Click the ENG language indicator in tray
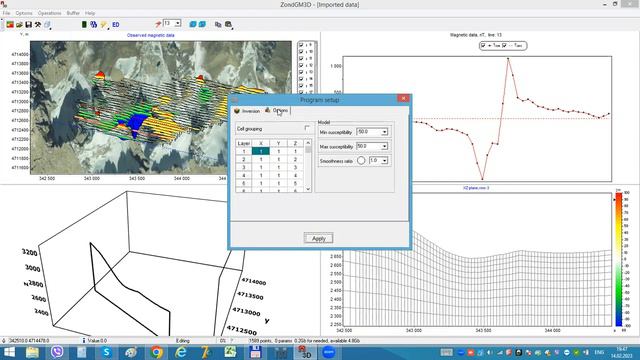The image size is (640, 360). click(x=599, y=352)
